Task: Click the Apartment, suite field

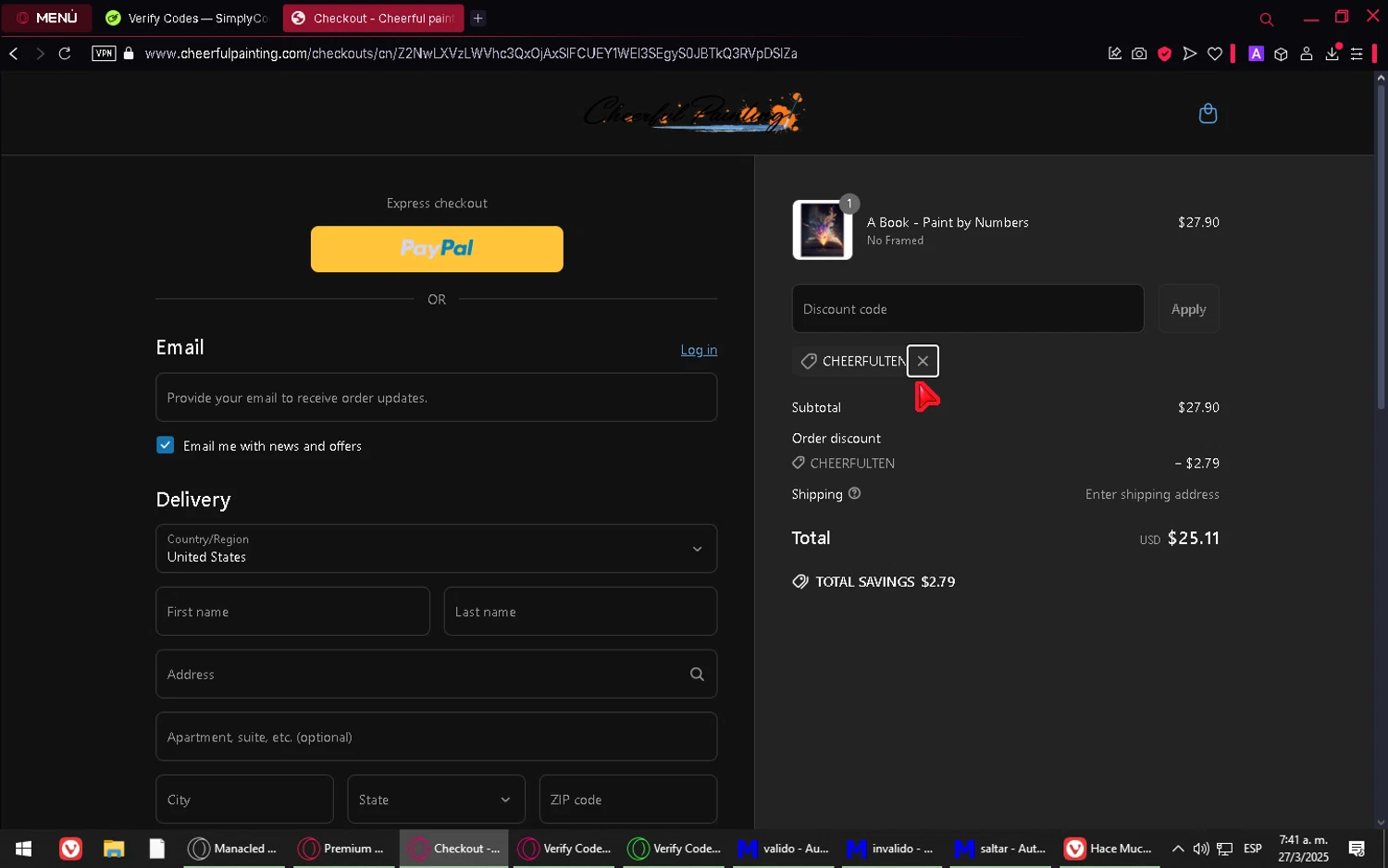Action: (x=437, y=737)
